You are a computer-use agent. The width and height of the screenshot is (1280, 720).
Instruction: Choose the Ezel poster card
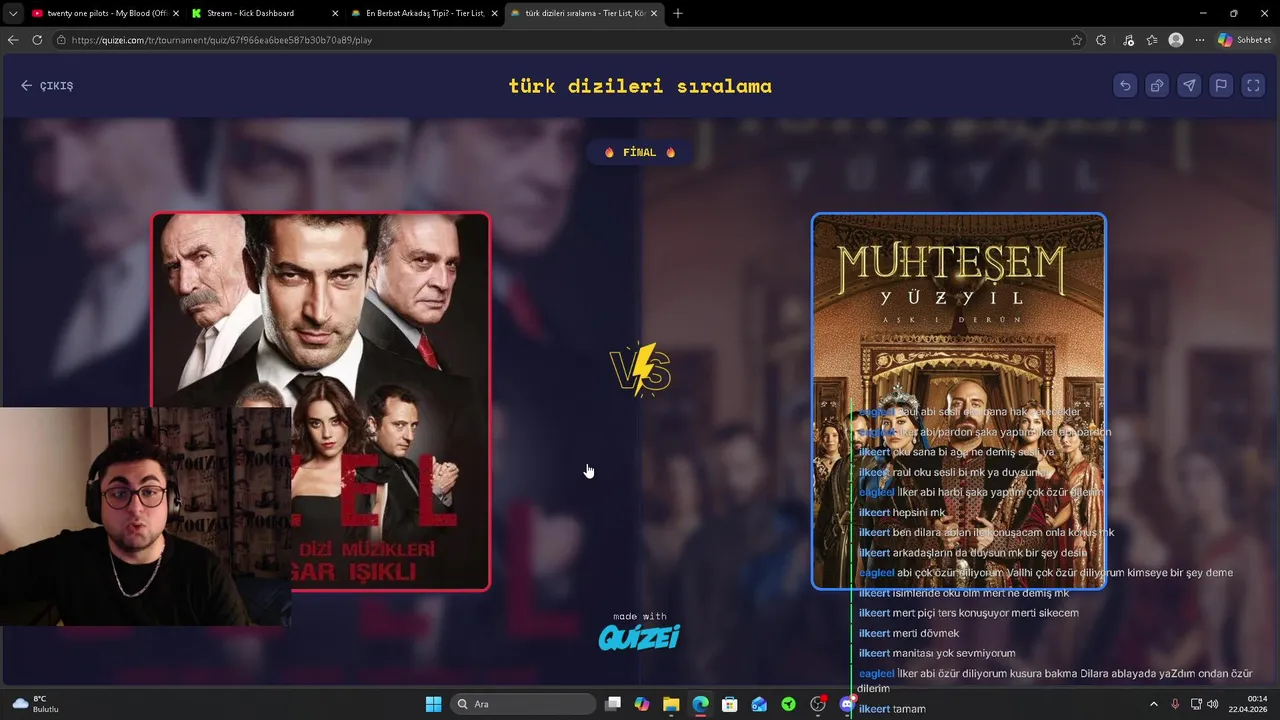pyautogui.click(x=321, y=401)
